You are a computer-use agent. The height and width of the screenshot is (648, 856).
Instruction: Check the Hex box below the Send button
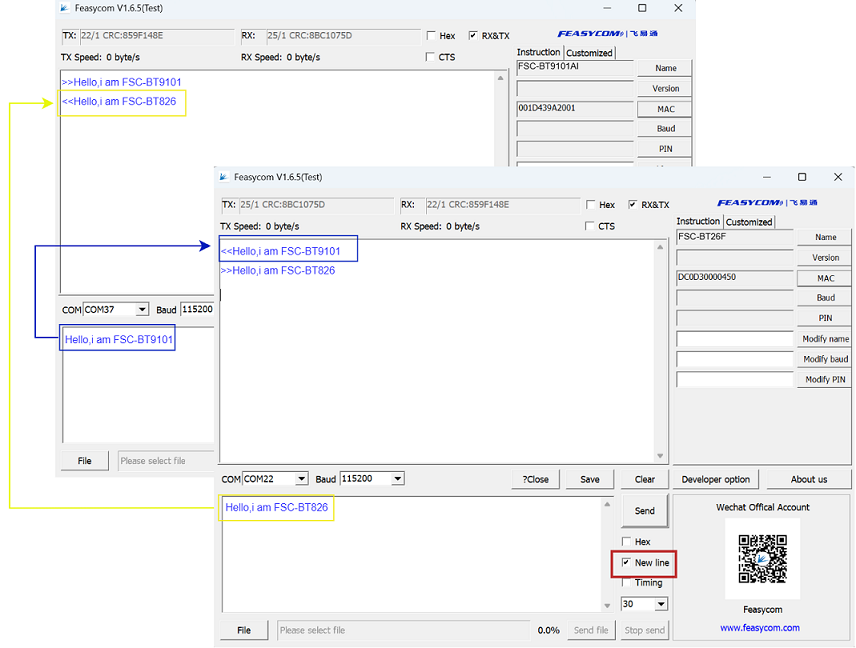tap(627, 542)
